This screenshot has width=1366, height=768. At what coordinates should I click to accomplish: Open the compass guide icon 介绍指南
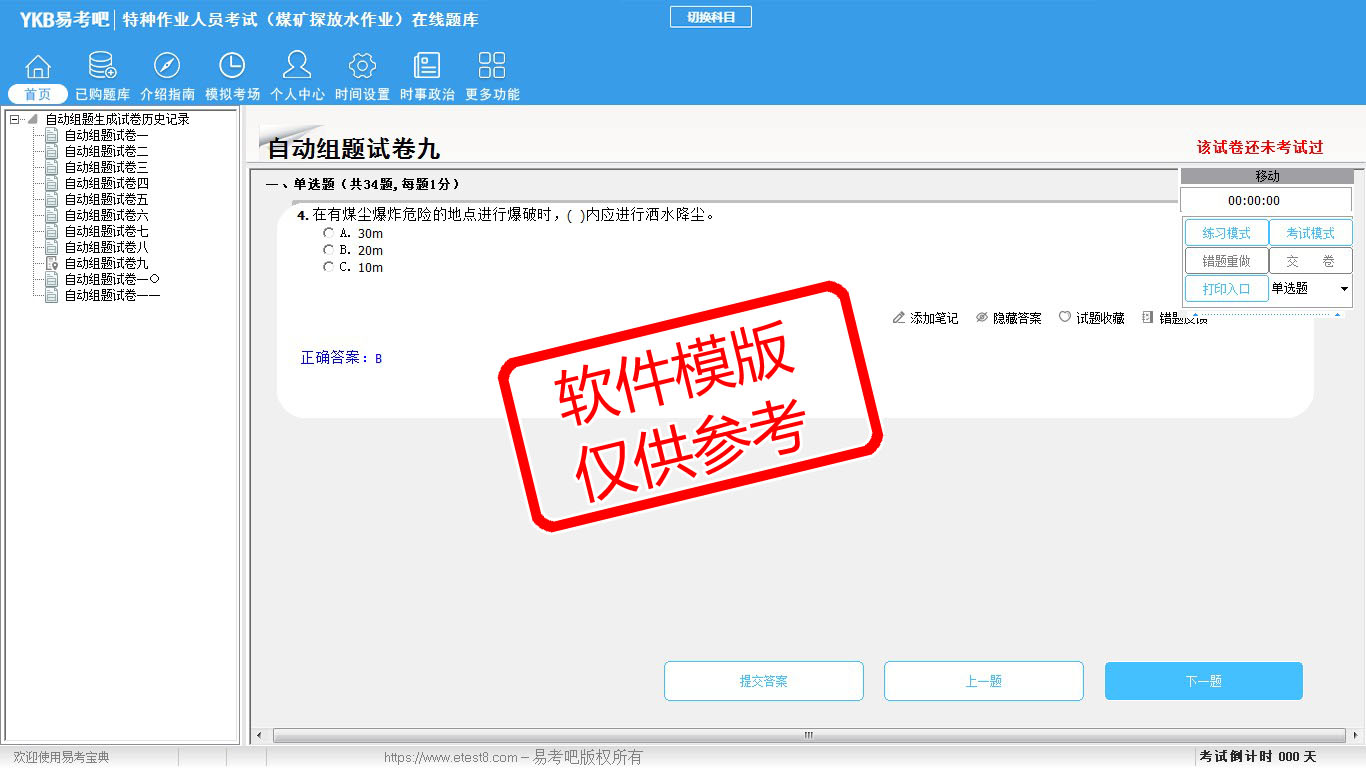click(x=167, y=67)
